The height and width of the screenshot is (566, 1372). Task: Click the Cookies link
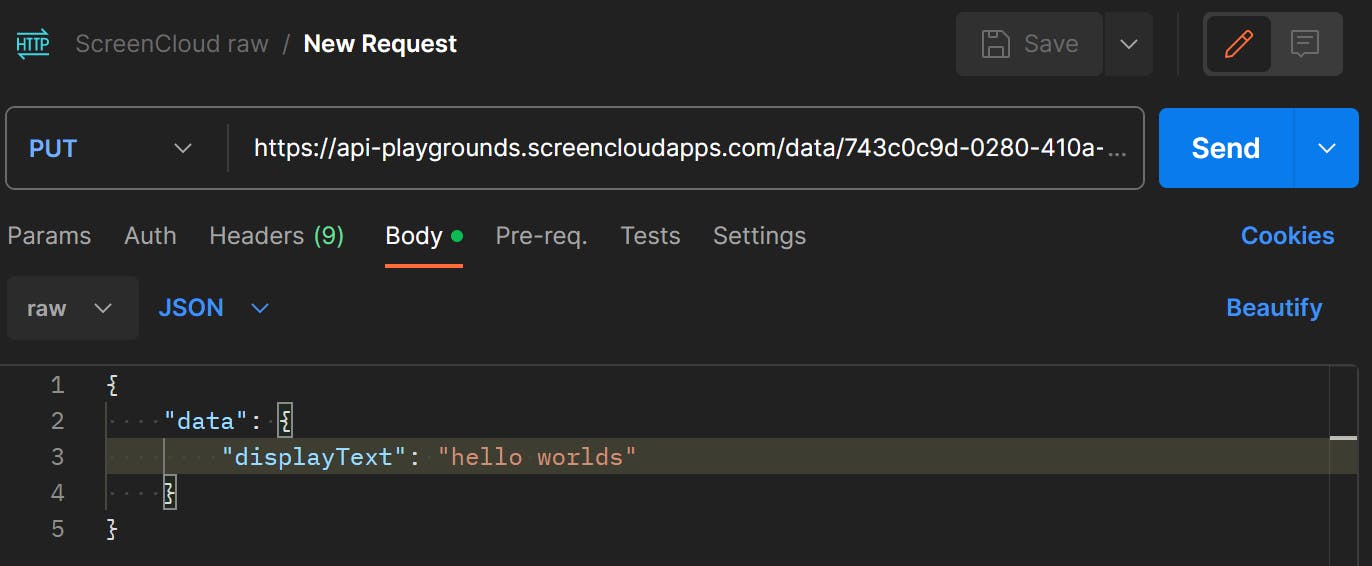point(1287,236)
